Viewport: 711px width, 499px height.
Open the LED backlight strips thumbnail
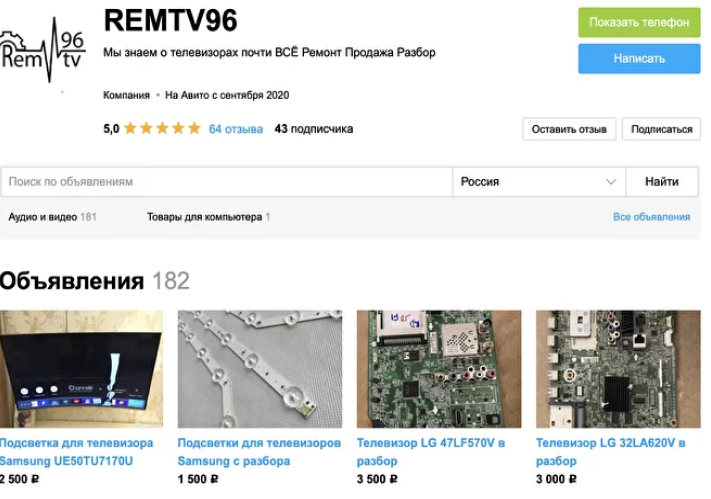(x=260, y=369)
